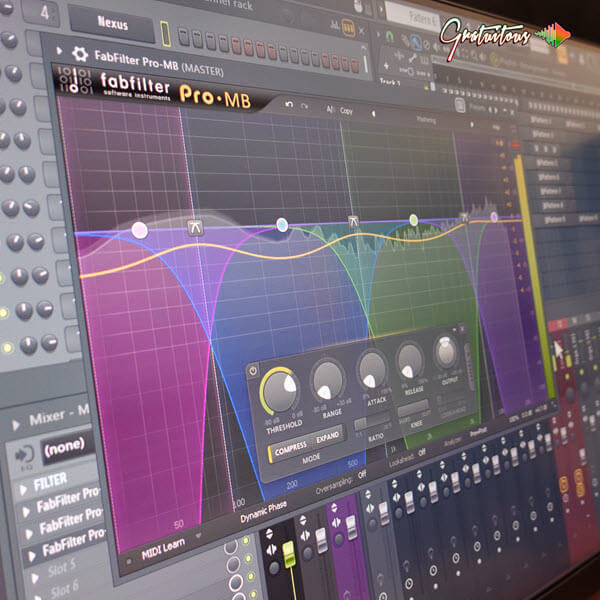The height and width of the screenshot is (600, 600).
Task: Click the Attack knob
Action: [372, 370]
